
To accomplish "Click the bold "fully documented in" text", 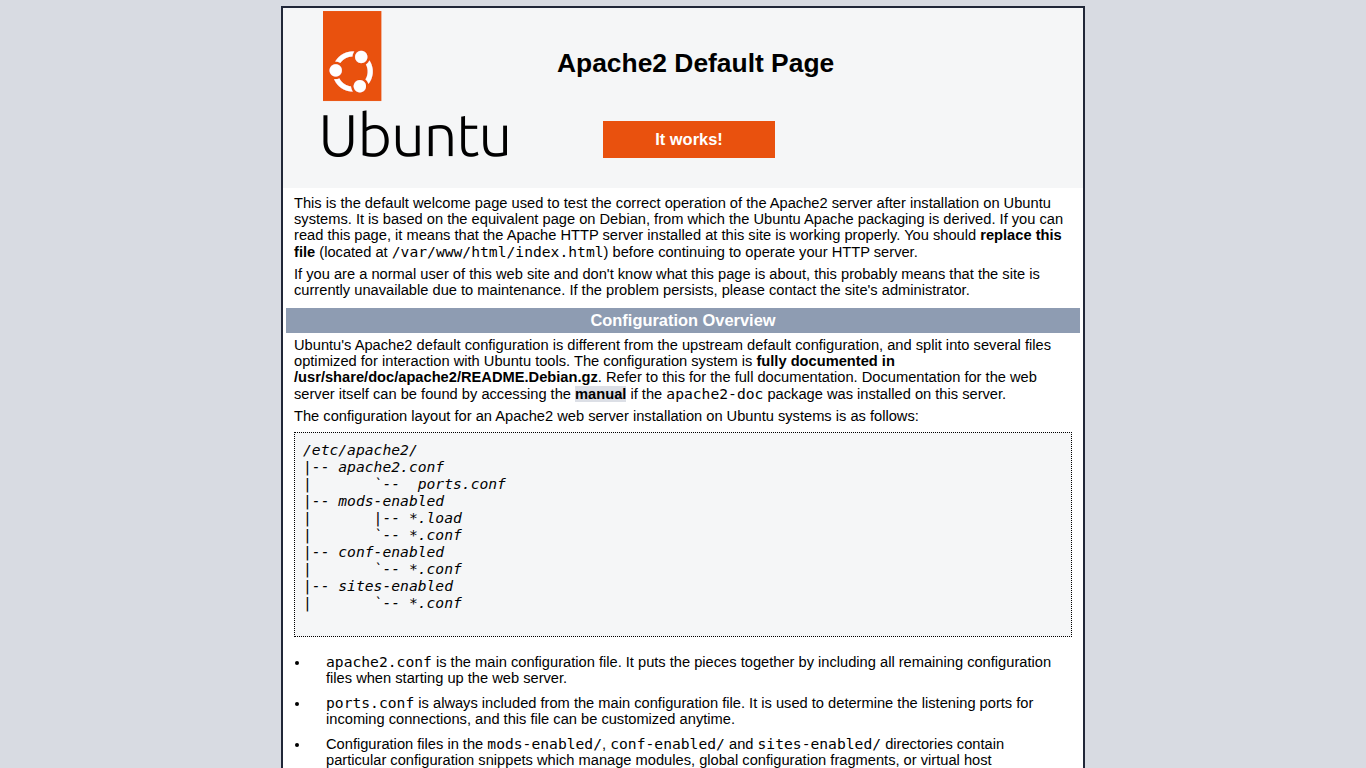I will (x=826, y=361).
